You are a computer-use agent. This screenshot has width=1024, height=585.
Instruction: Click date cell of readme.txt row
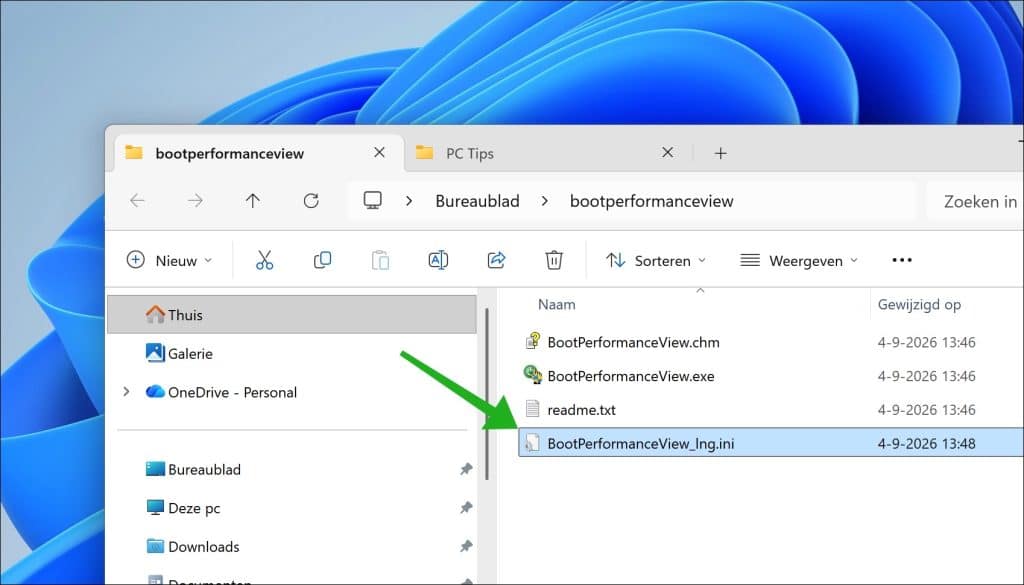click(926, 409)
